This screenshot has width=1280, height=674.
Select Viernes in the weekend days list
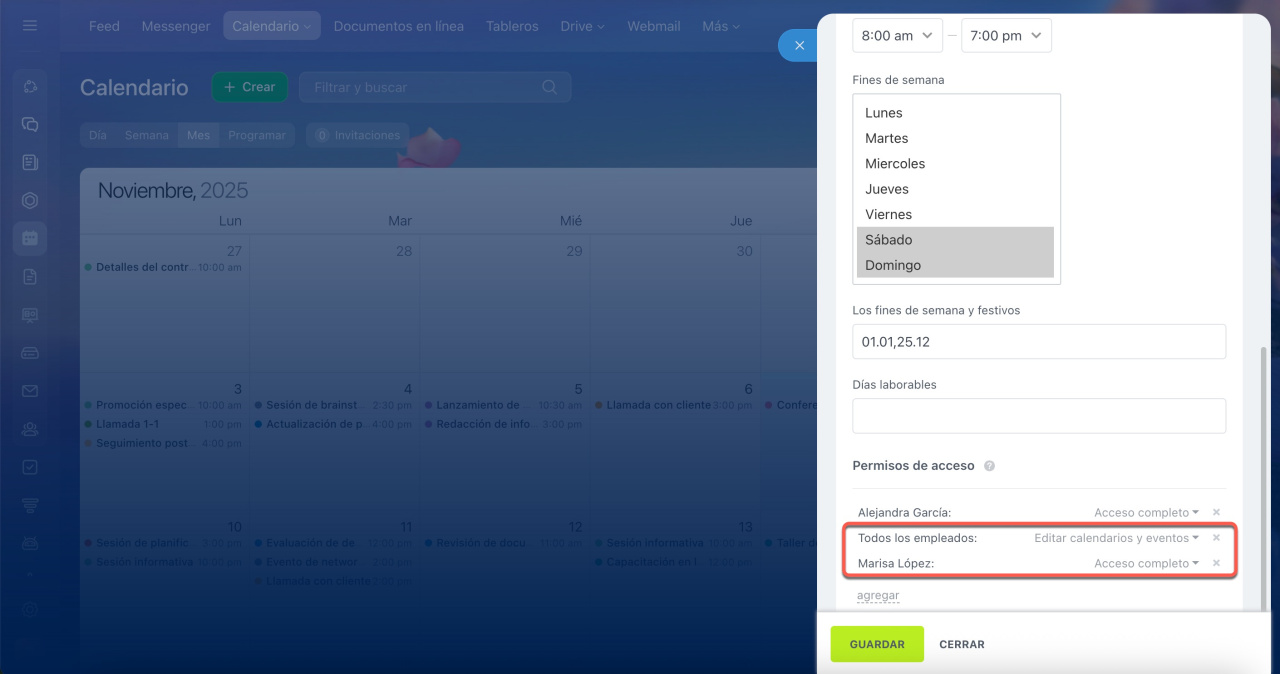point(955,214)
